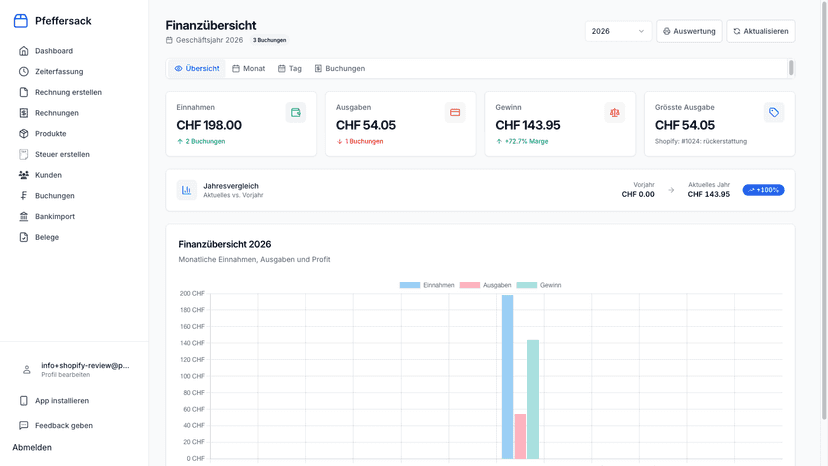
Task: Click the Aktualisieren button
Action: pos(760,31)
